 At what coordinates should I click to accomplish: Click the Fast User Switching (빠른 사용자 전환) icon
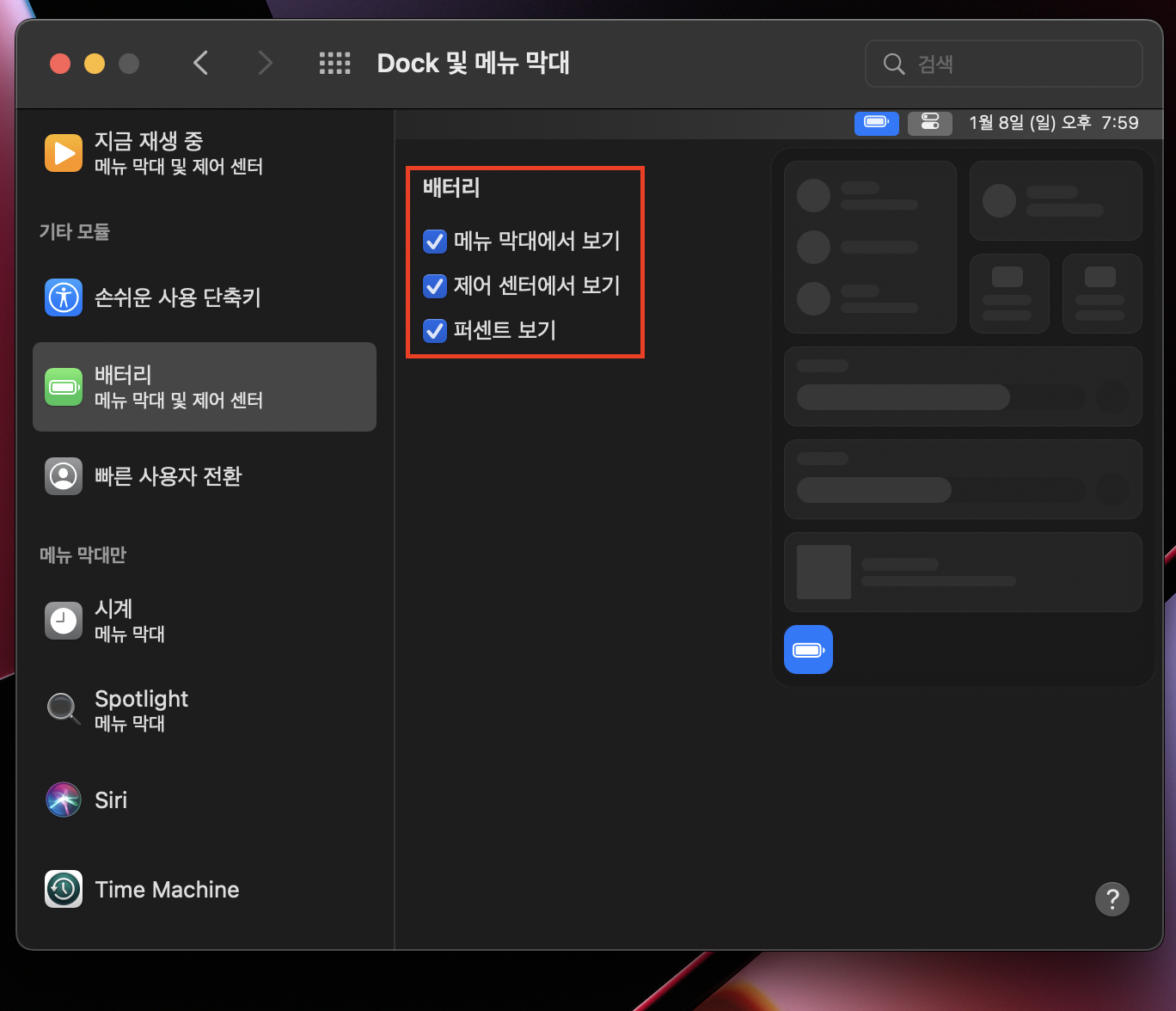point(64,476)
